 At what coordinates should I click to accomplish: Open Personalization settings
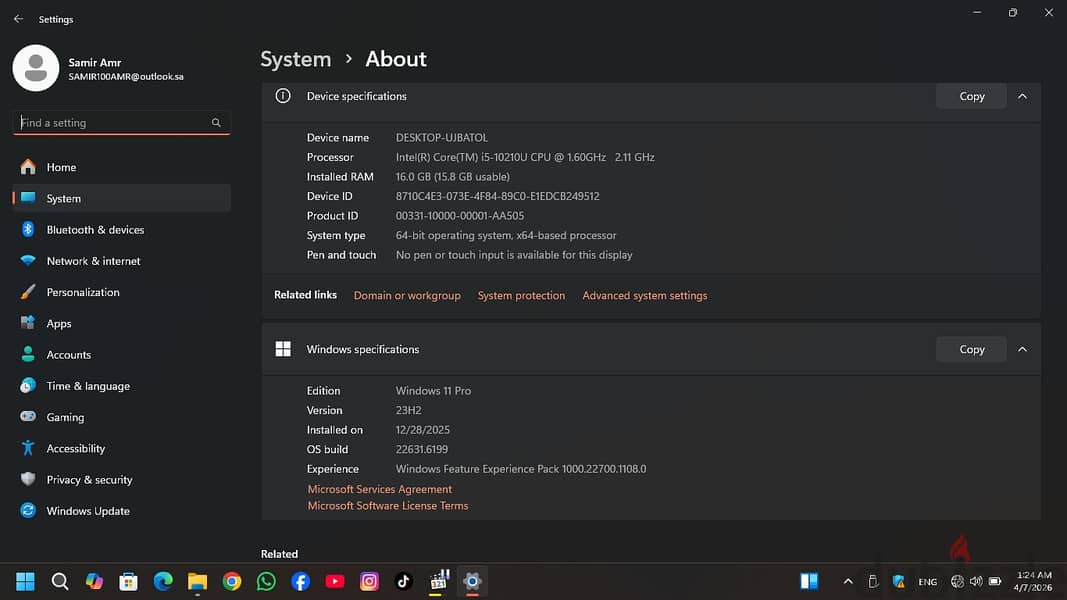pos(121,292)
